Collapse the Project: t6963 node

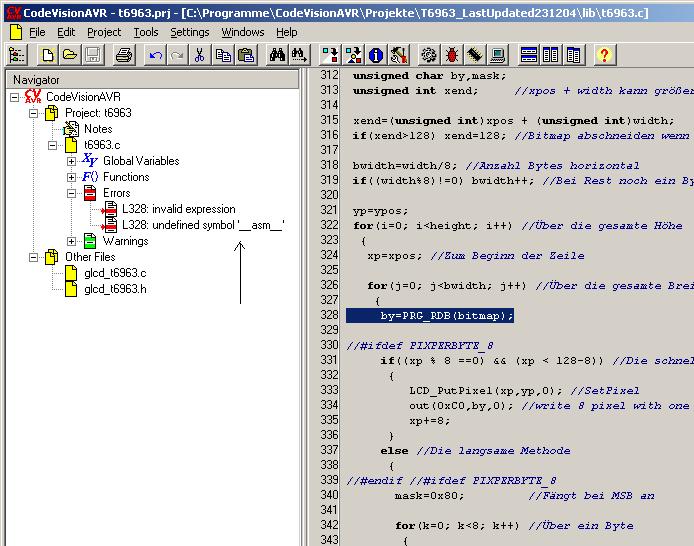(x=34, y=113)
